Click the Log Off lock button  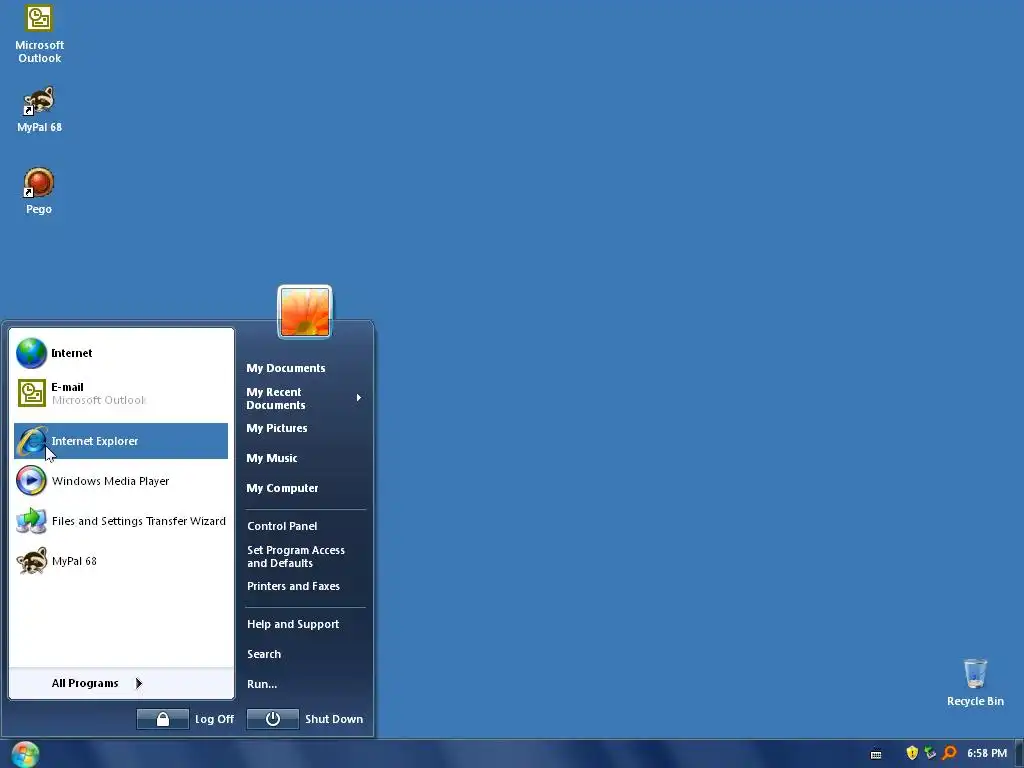[x=163, y=719]
